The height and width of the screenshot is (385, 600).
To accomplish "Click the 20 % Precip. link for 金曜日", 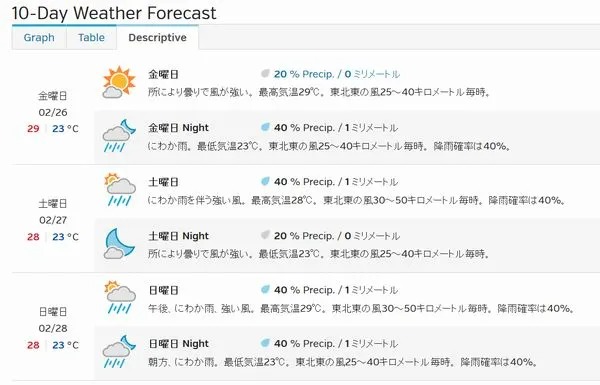I will (x=304, y=74).
